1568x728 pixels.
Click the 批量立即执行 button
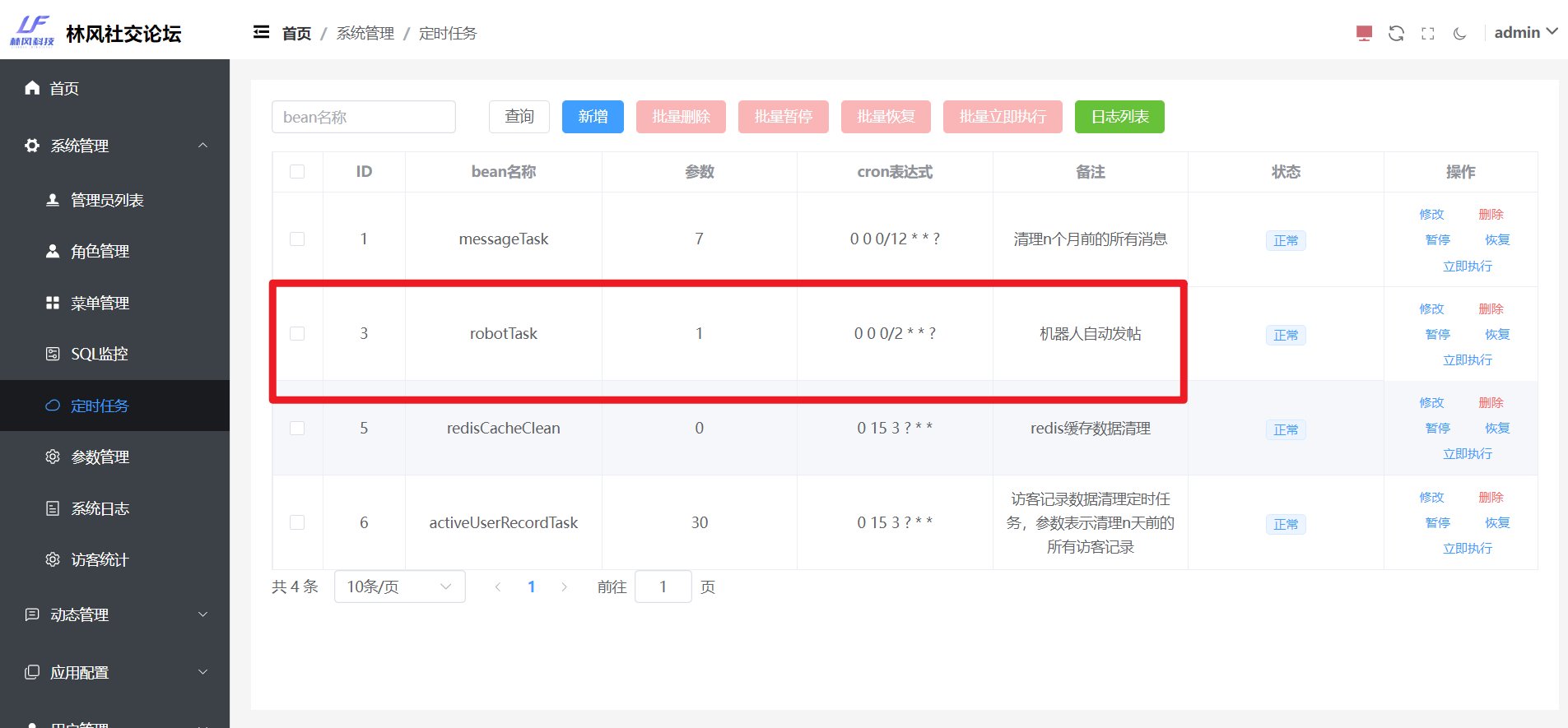(1003, 117)
